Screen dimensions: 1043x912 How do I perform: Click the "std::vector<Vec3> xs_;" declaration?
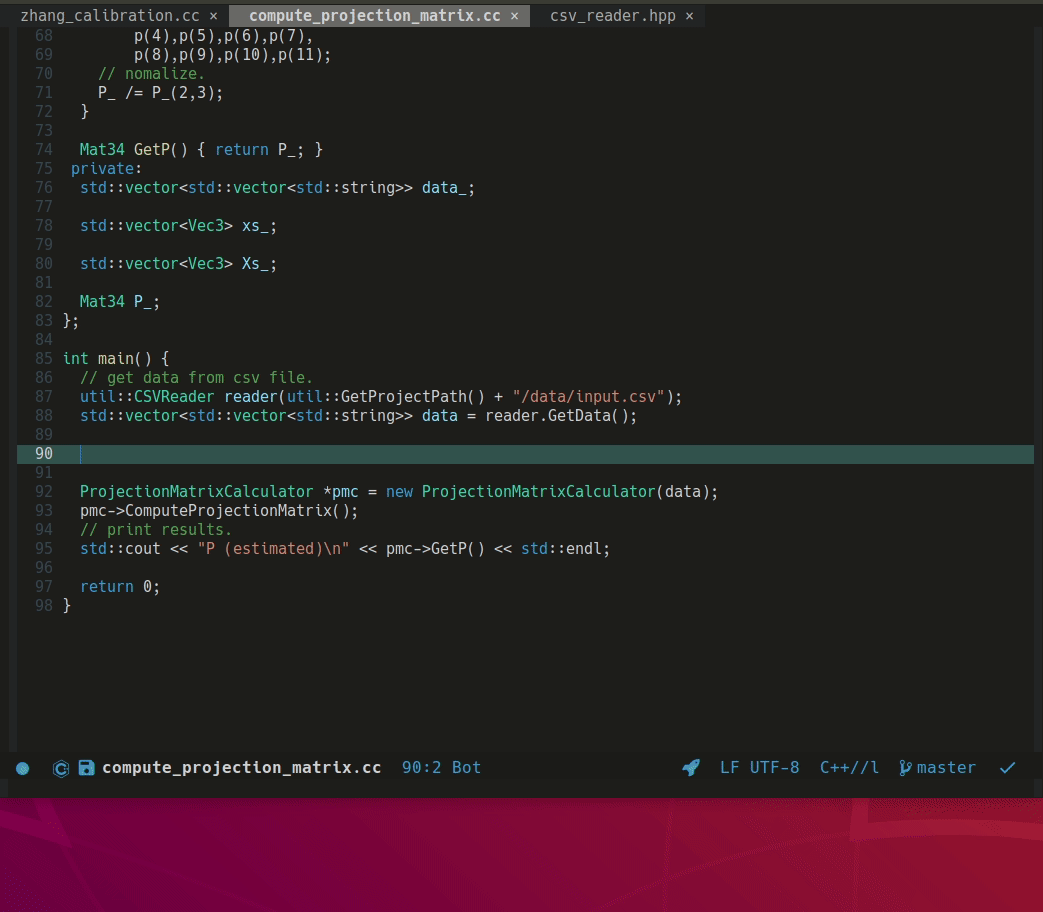178,226
